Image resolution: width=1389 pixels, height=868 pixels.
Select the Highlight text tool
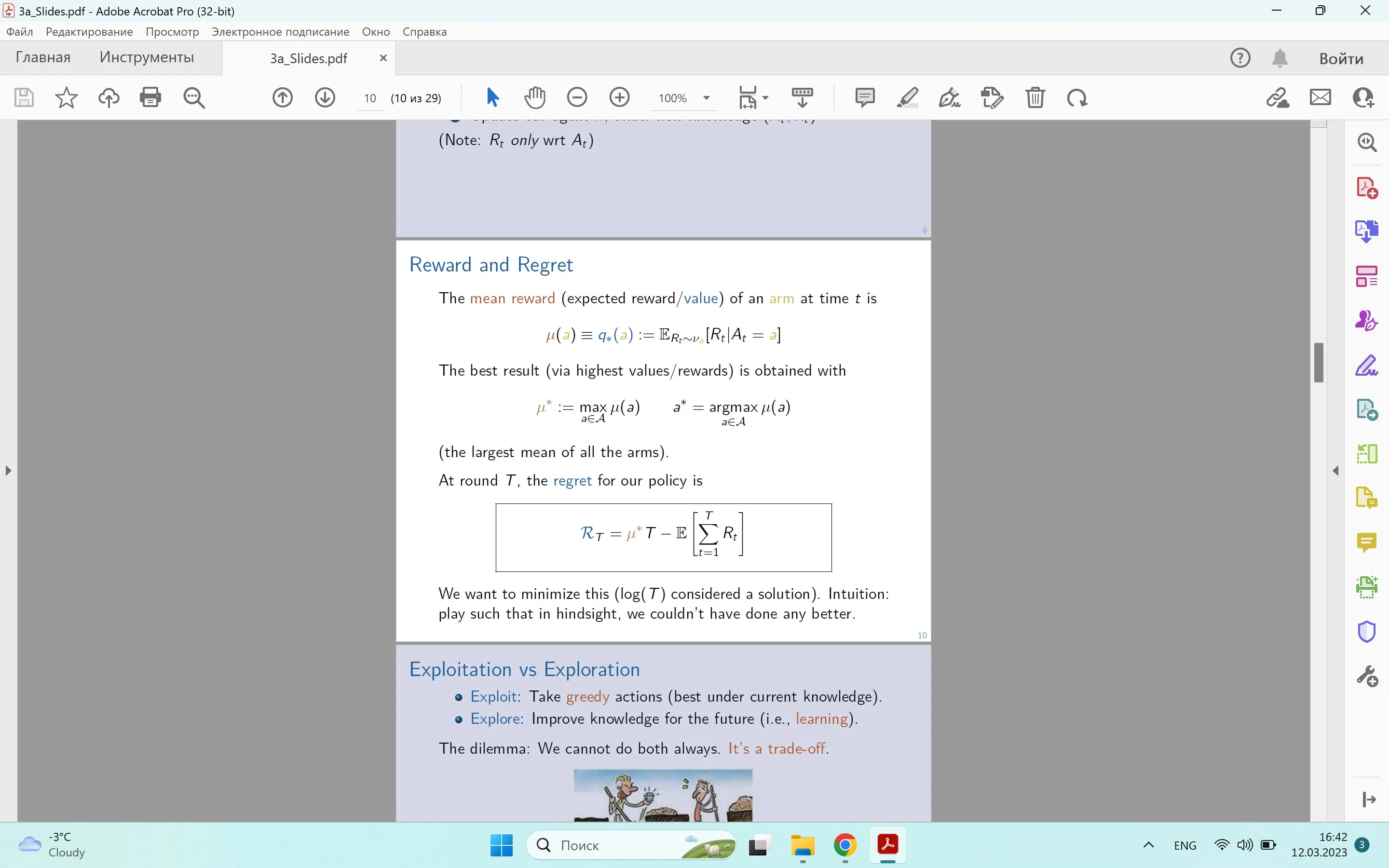907,97
